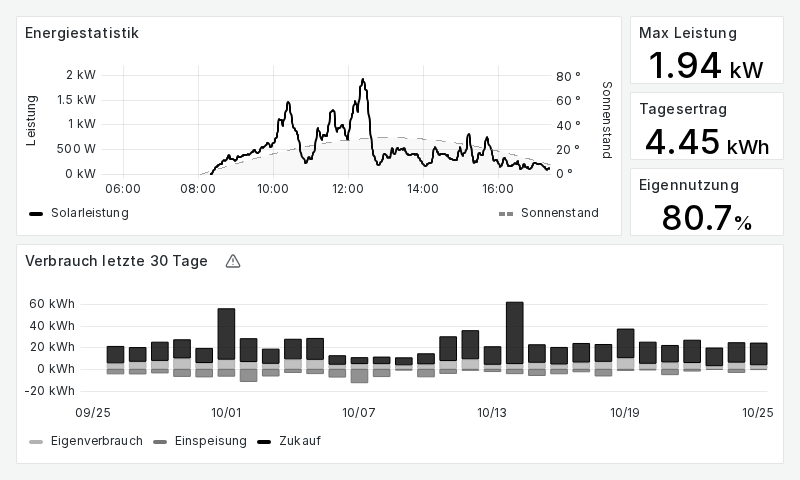Select the tallest bar in the consumption chart
The height and width of the screenshot is (480, 800).
(515, 332)
